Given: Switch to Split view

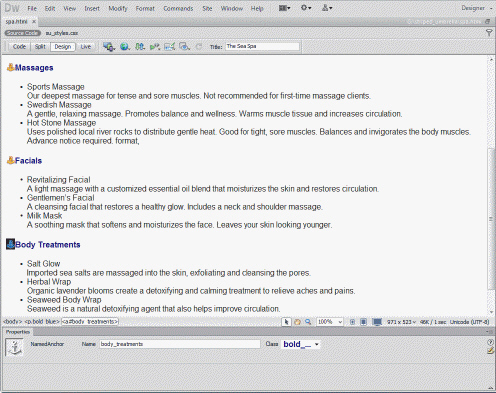Looking at the screenshot, I should point(40,47).
